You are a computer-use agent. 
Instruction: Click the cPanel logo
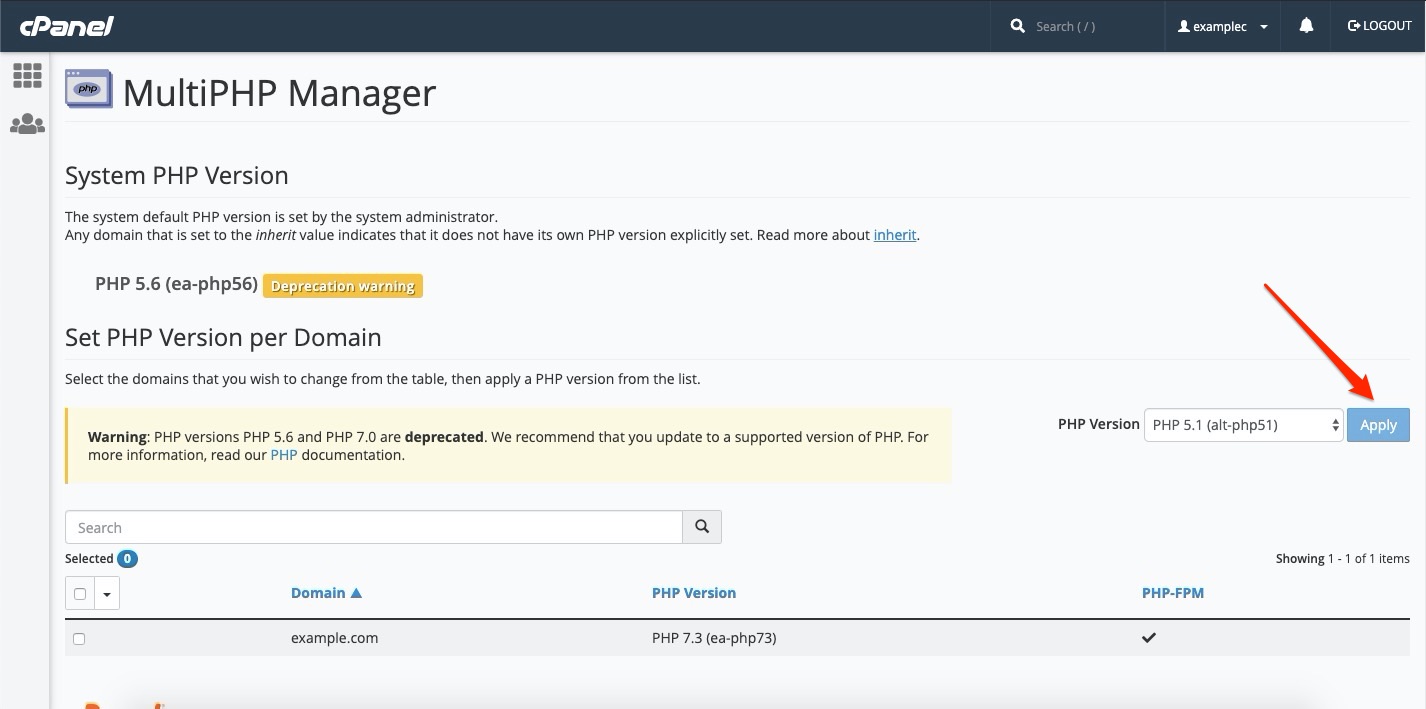(x=66, y=26)
